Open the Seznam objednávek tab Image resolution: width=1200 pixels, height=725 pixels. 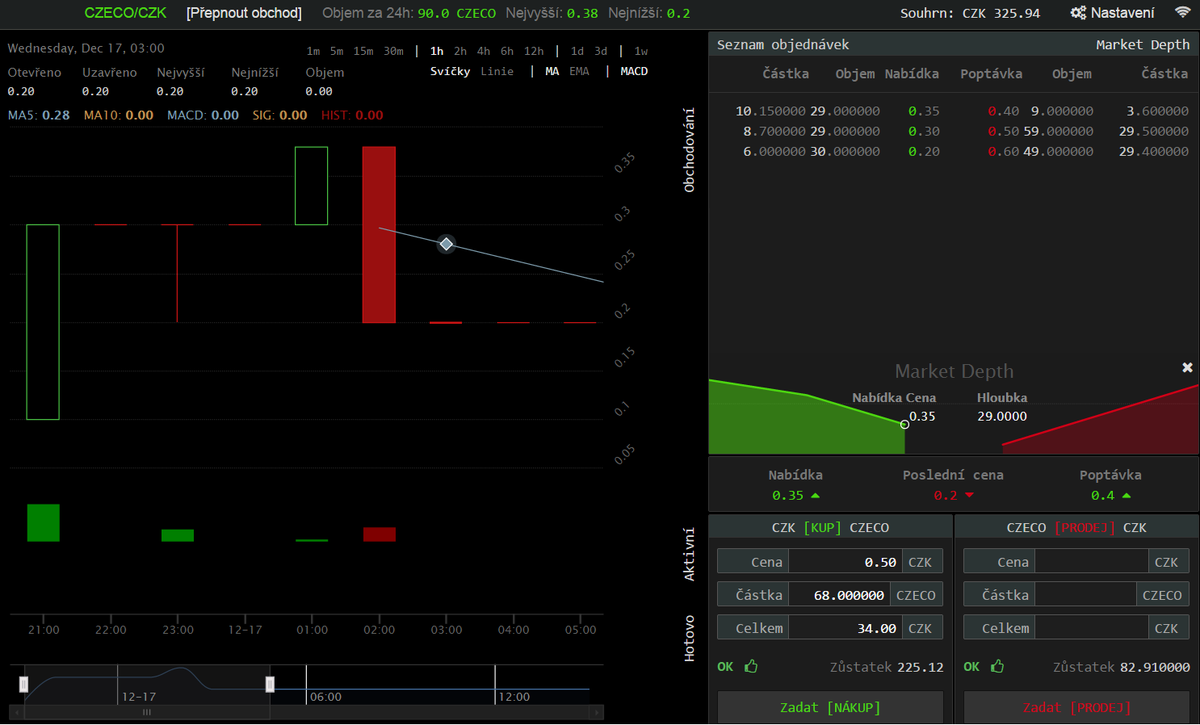point(783,45)
